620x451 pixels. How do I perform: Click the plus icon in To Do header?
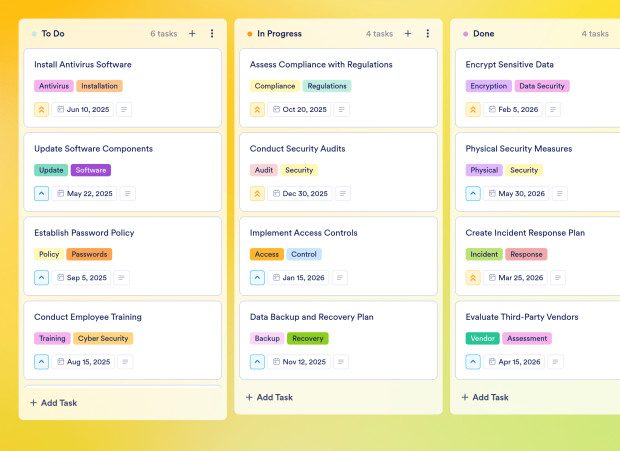click(x=192, y=34)
